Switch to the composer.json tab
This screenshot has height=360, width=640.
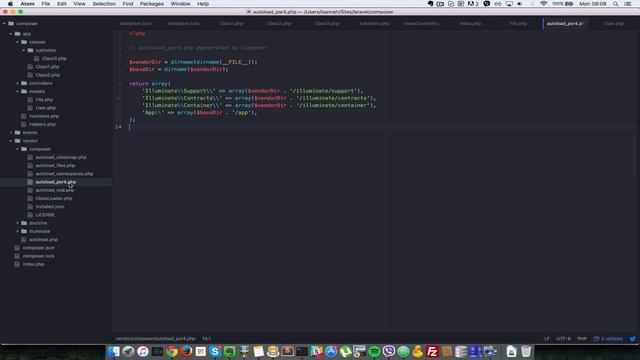136,24
